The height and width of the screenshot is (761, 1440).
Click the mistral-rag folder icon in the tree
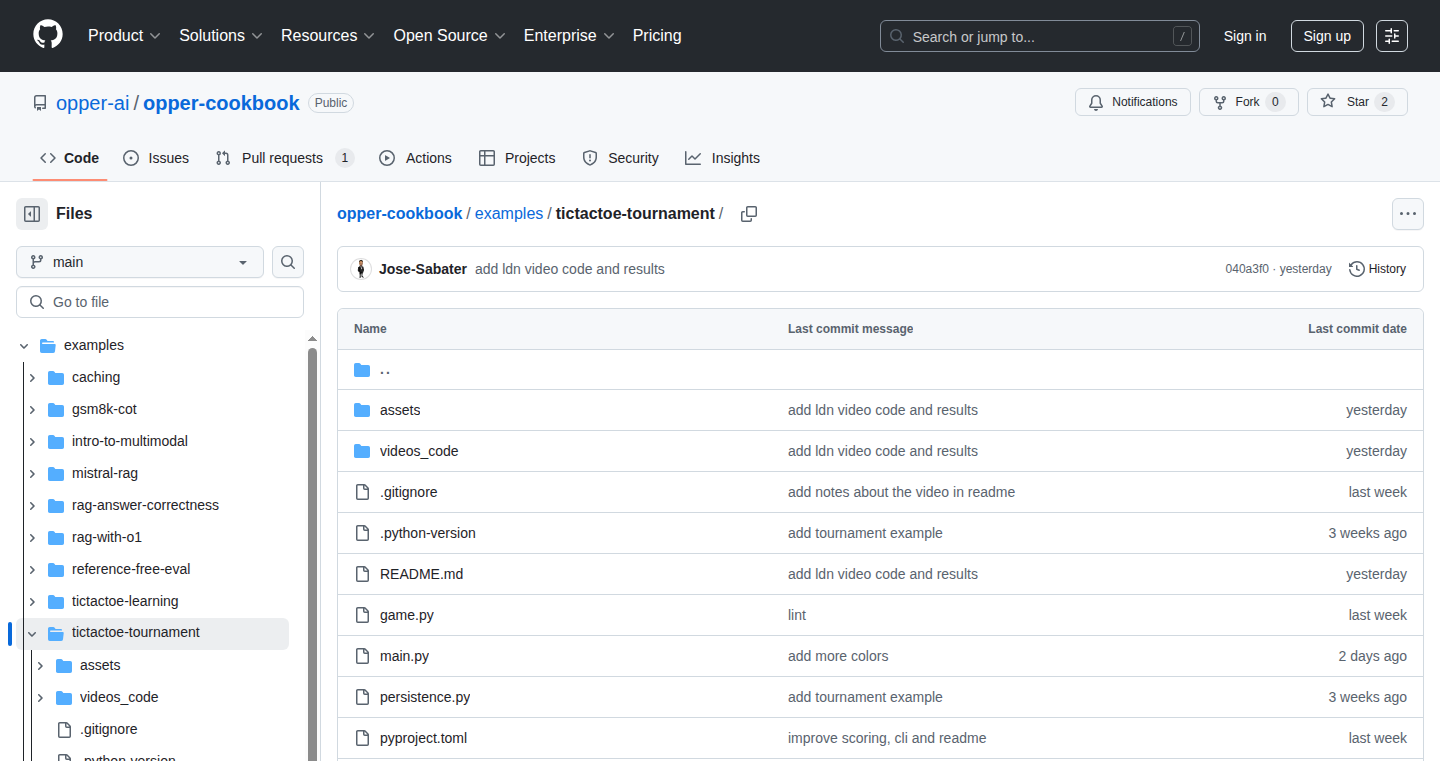[56, 473]
